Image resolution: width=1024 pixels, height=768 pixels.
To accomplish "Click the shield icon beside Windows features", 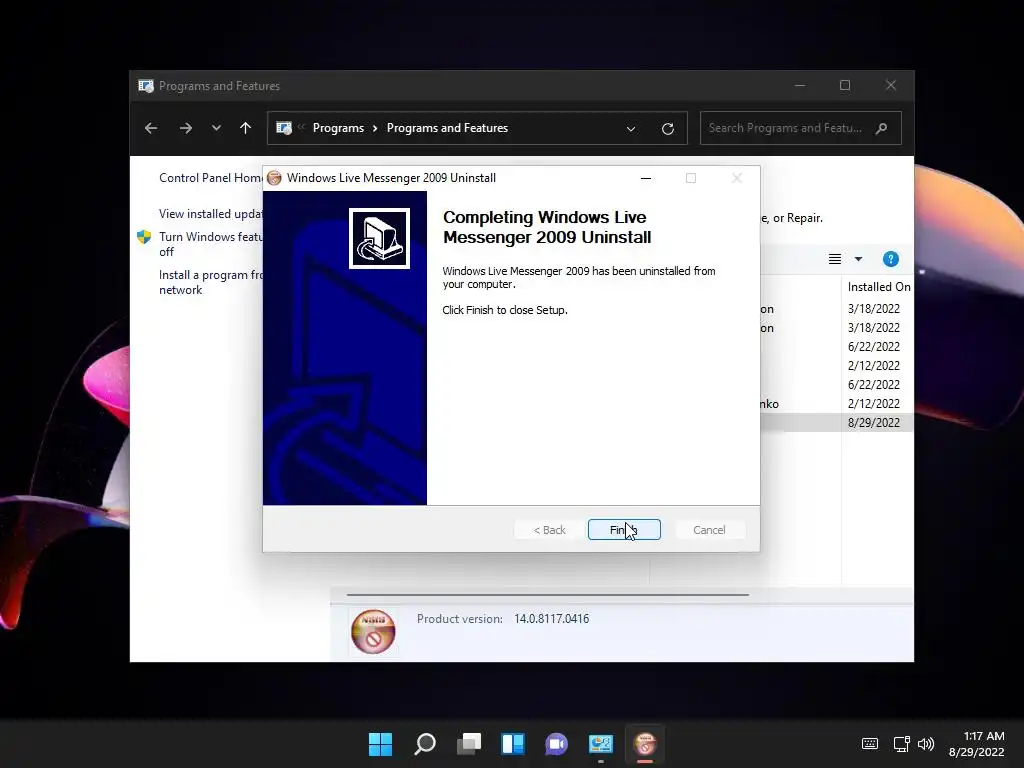I will (144, 237).
